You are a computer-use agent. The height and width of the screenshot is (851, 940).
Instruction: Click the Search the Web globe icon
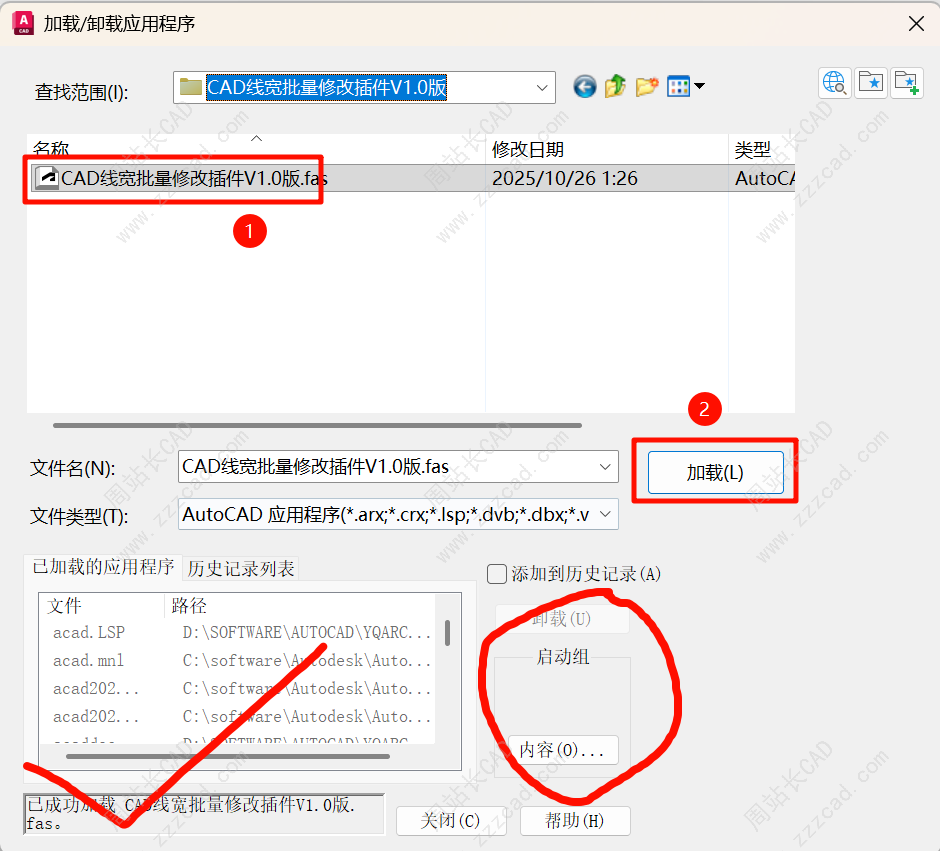(x=835, y=83)
